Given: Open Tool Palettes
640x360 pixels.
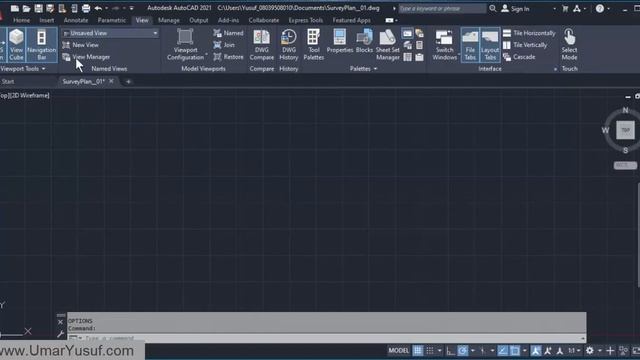Looking at the screenshot, I should tap(313, 44).
